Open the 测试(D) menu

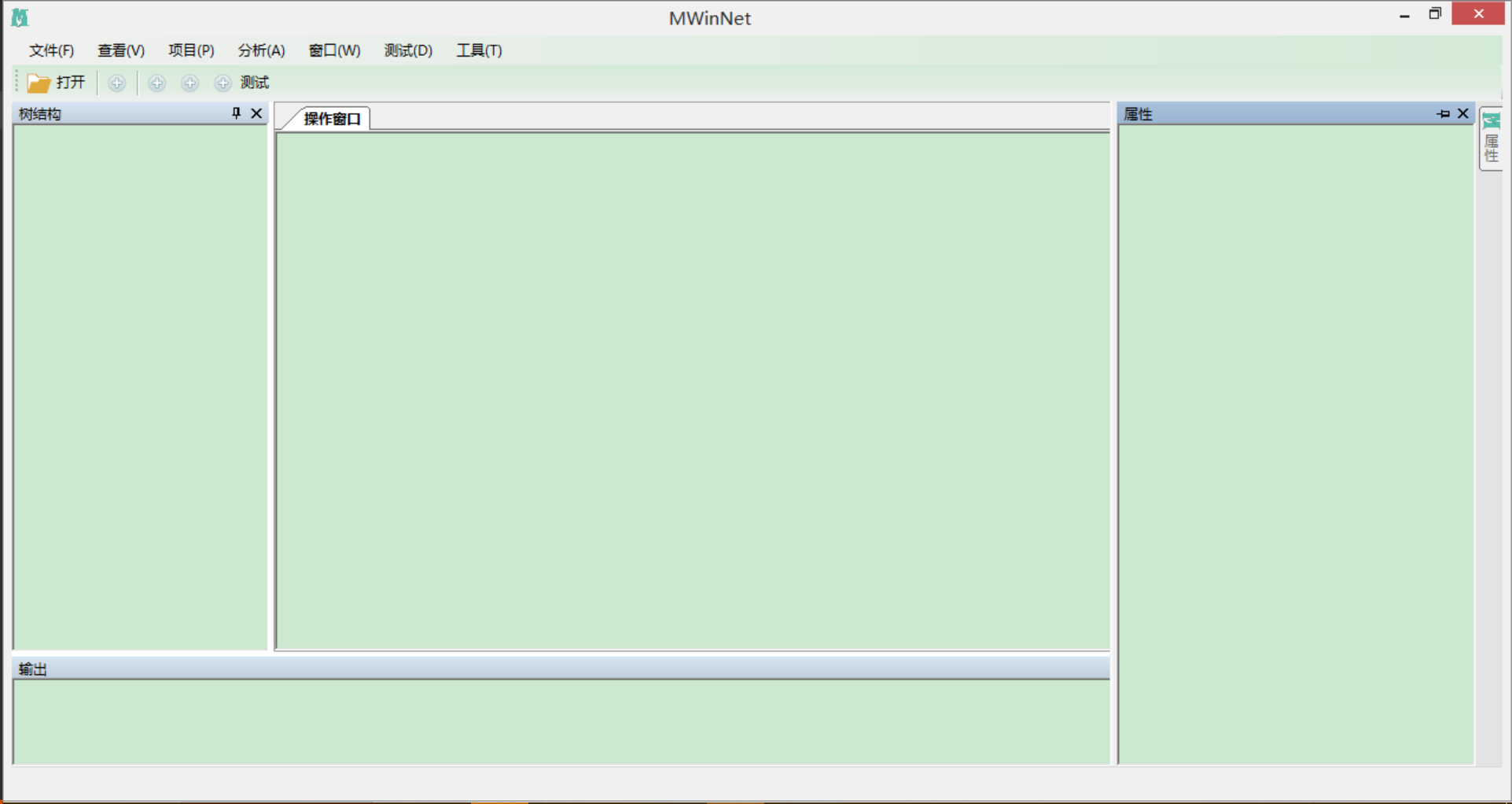coord(408,50)
